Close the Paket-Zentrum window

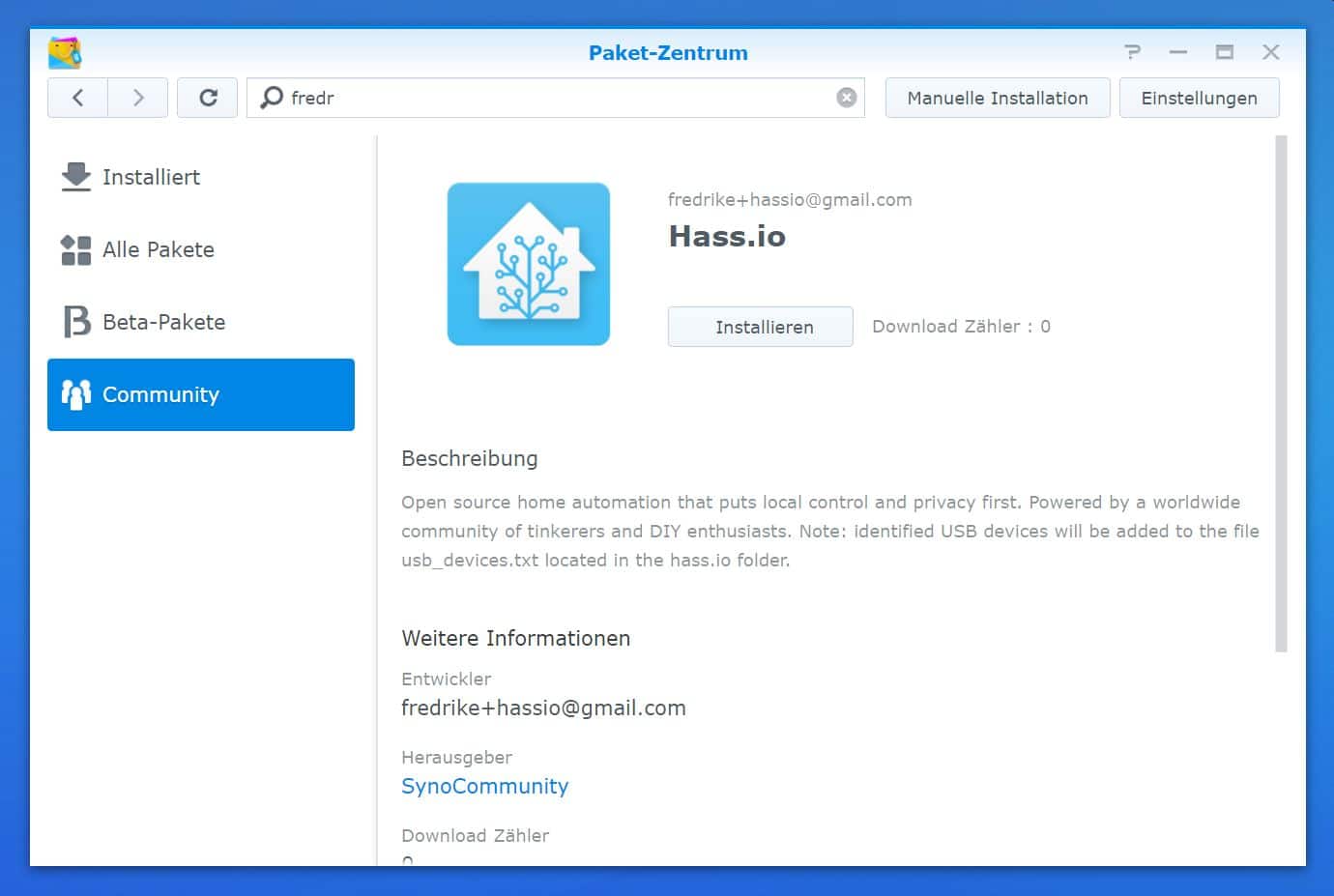(x=1270, y=52)
